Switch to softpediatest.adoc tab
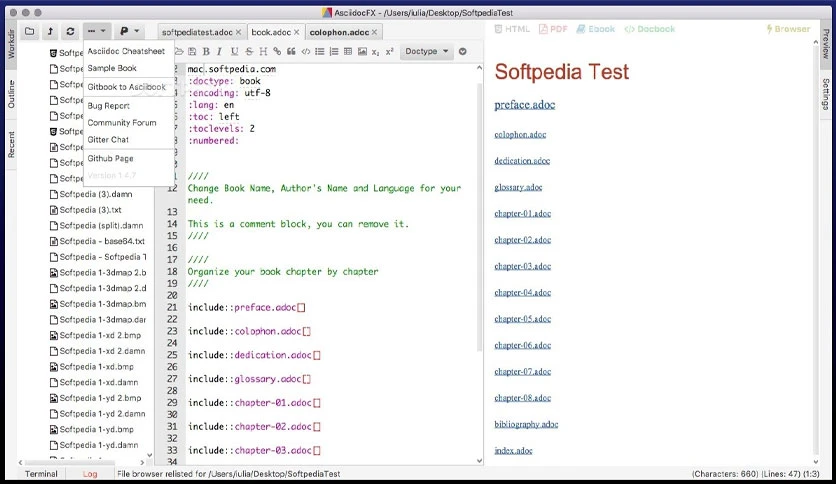 pos(197,33)
